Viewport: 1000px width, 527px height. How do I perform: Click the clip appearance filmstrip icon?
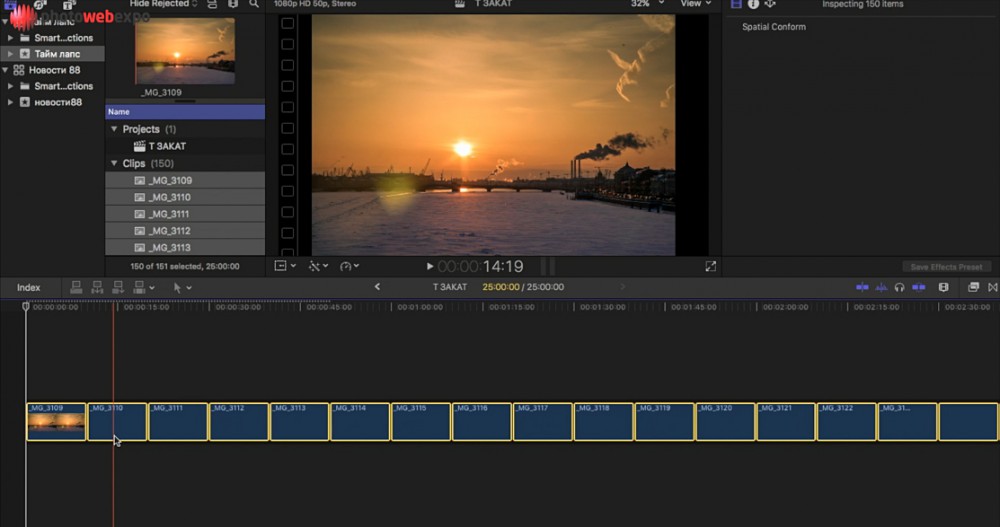pyautogui.click(x=943, y=288)
